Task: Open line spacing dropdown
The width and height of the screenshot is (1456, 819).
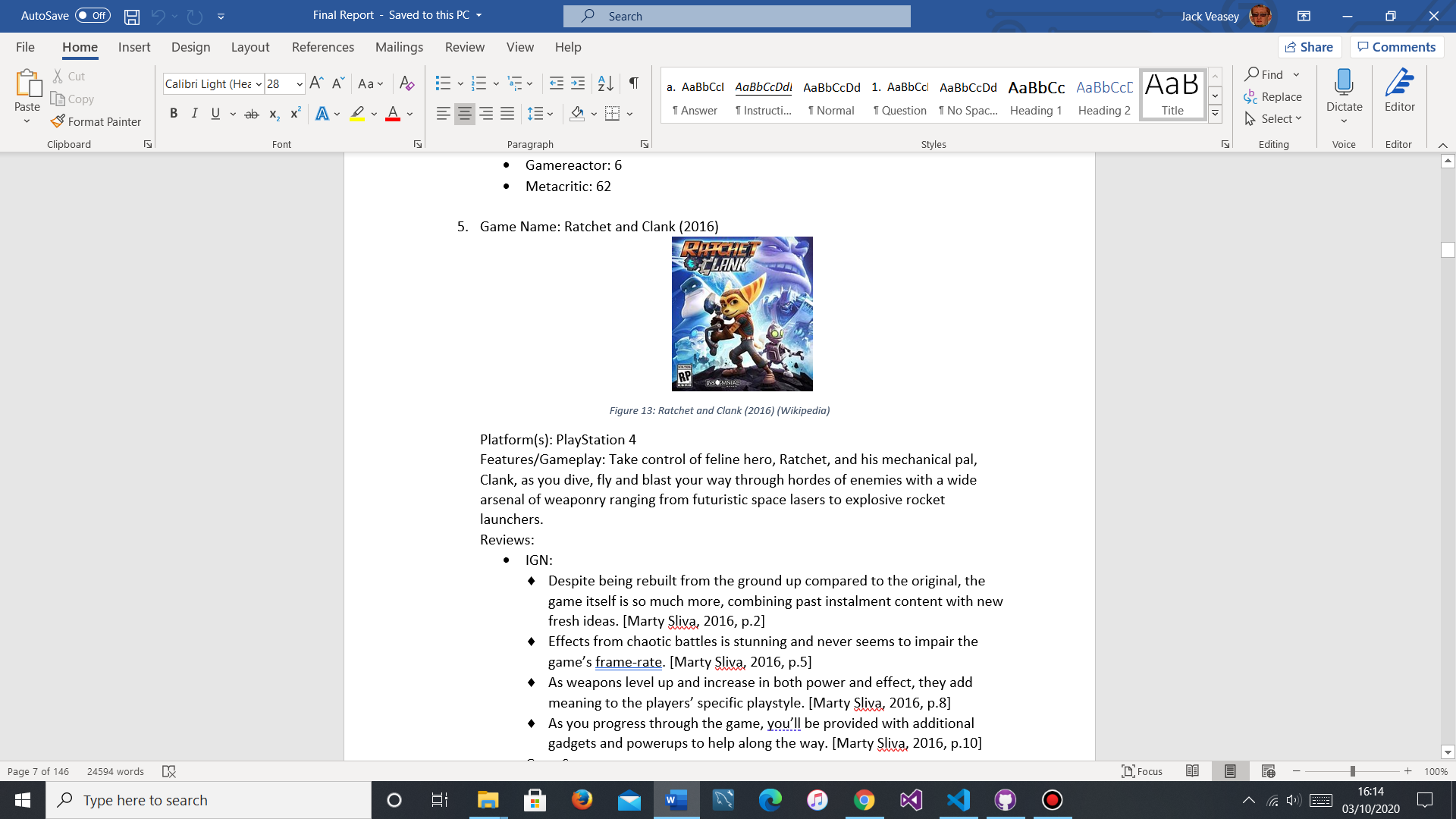Action: pos(540,114)
